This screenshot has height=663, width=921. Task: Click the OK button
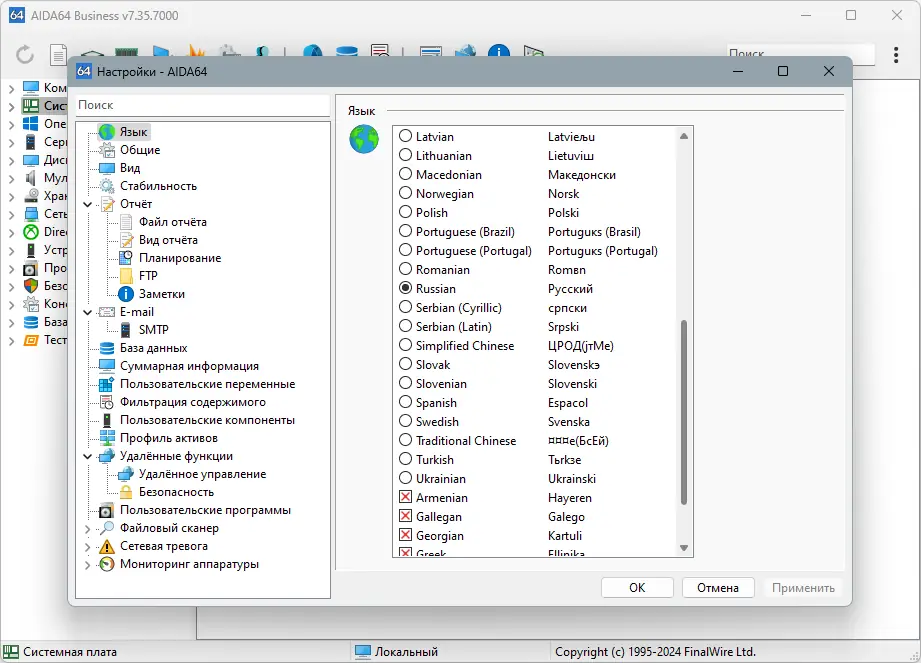click(x=637, y=588)
